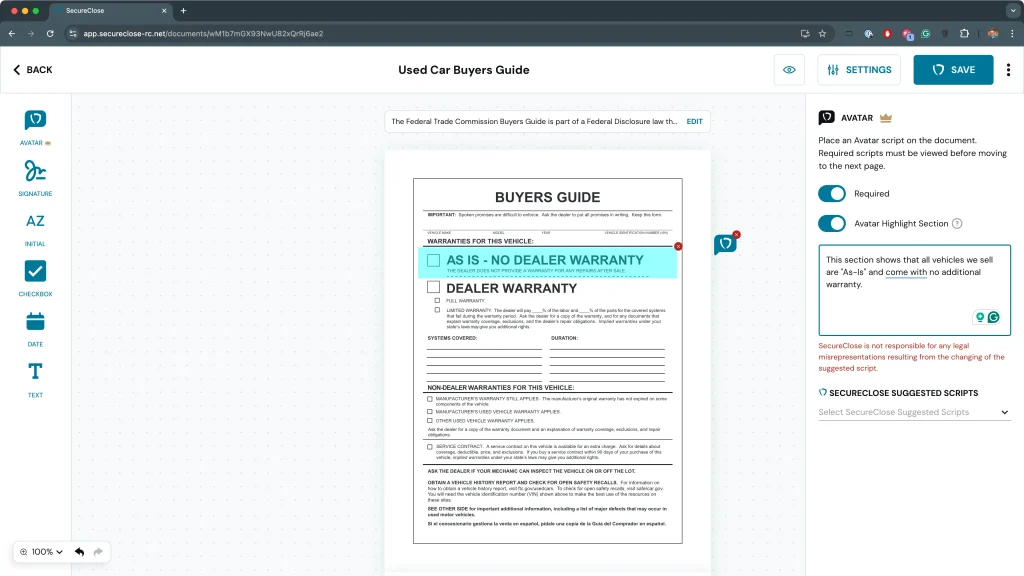Go BACK to previous page
Image resolution: width=1024 pixels, height=576 pixels.
coord(33,70)
